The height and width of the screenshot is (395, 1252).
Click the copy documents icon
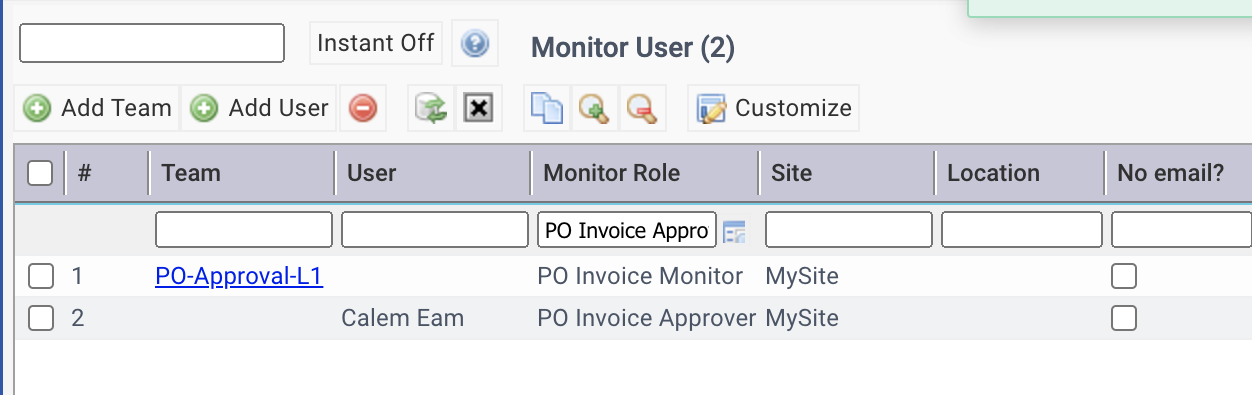pos(547,108)
